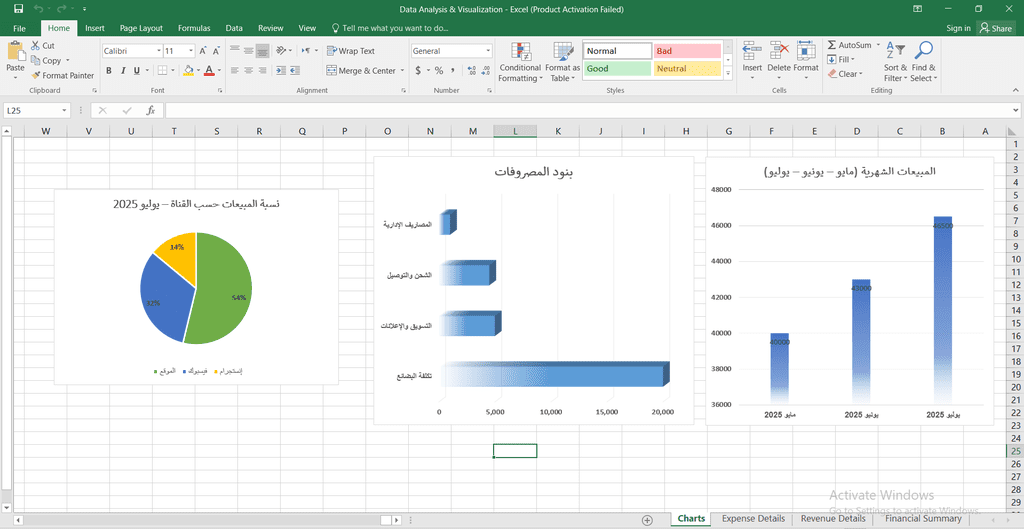Toggle Wrap Text for the cell

point(350,51)
